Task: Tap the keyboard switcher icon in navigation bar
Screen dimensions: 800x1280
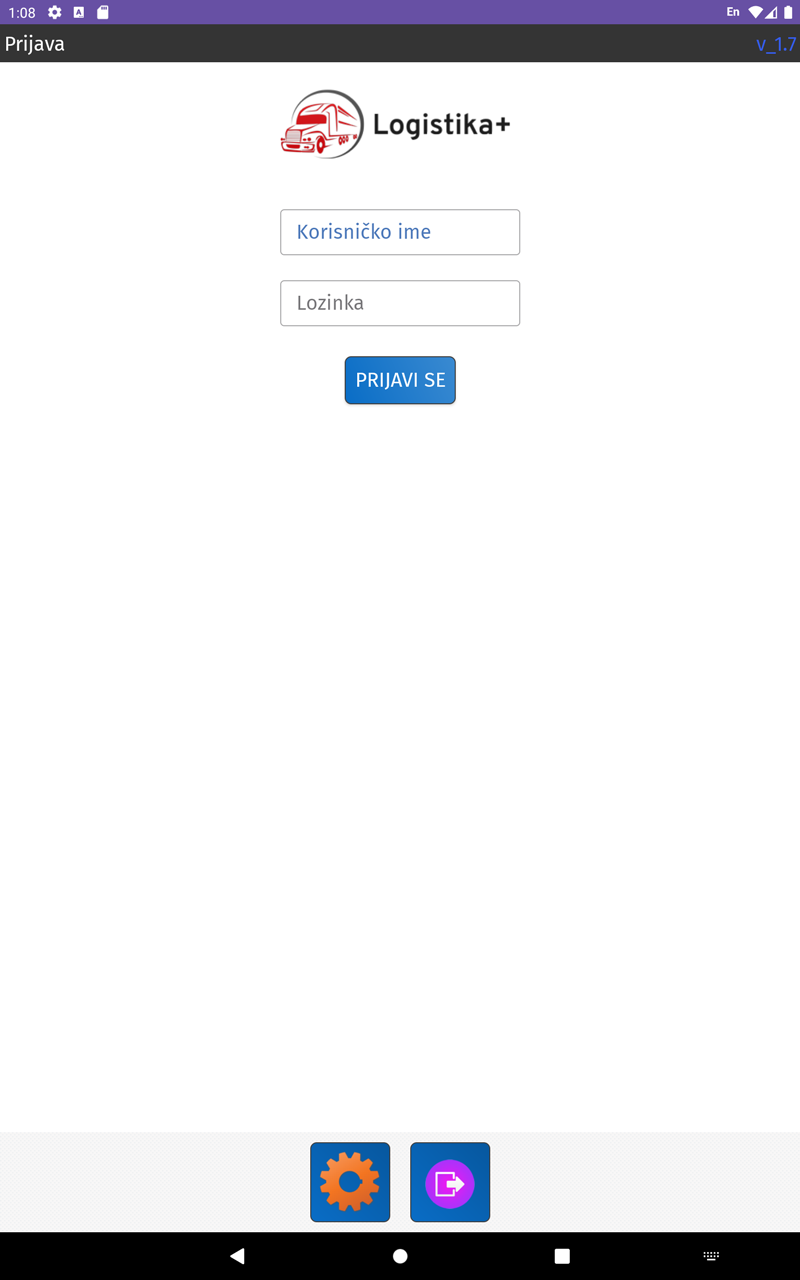Action: (711, 1256)
